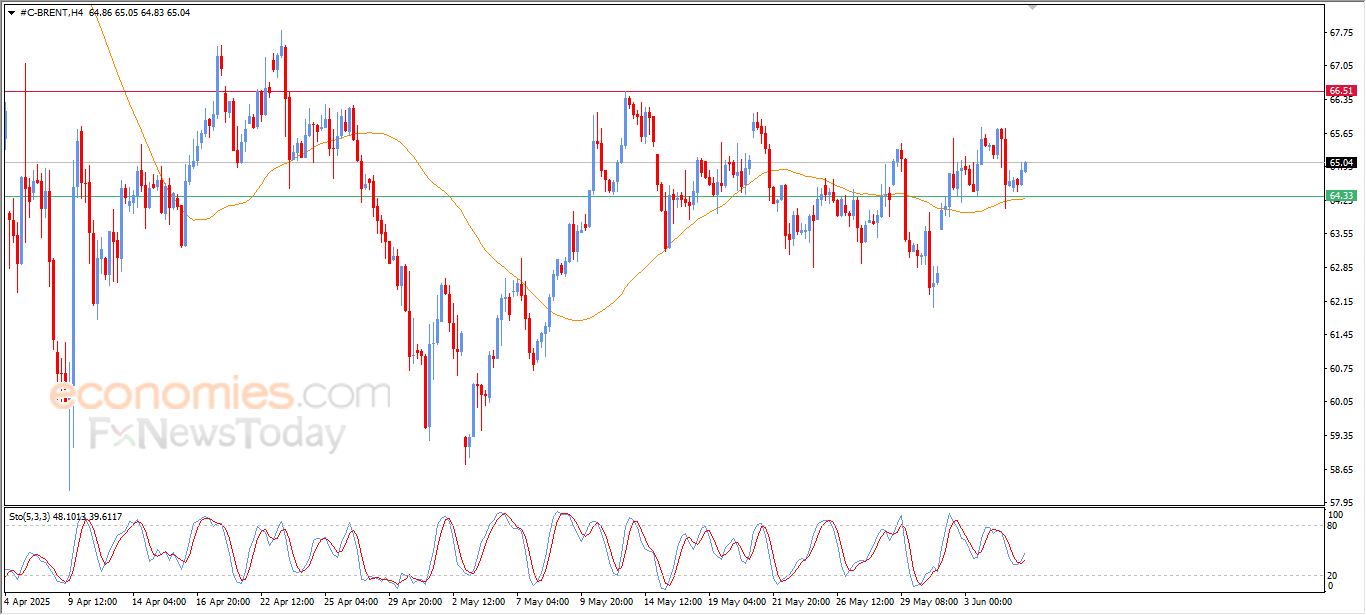Click the black 65.04 current price label
This screenshot has height=615, width=1366.
click(1341, 163)
